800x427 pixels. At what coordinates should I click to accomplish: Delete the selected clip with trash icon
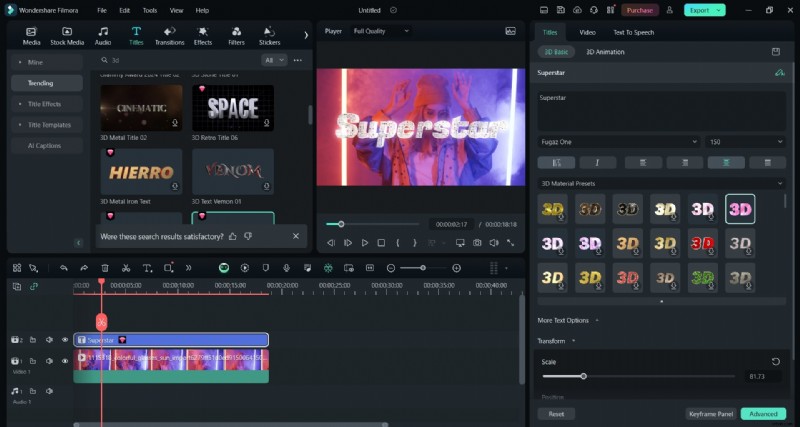[x=105, y=268]
